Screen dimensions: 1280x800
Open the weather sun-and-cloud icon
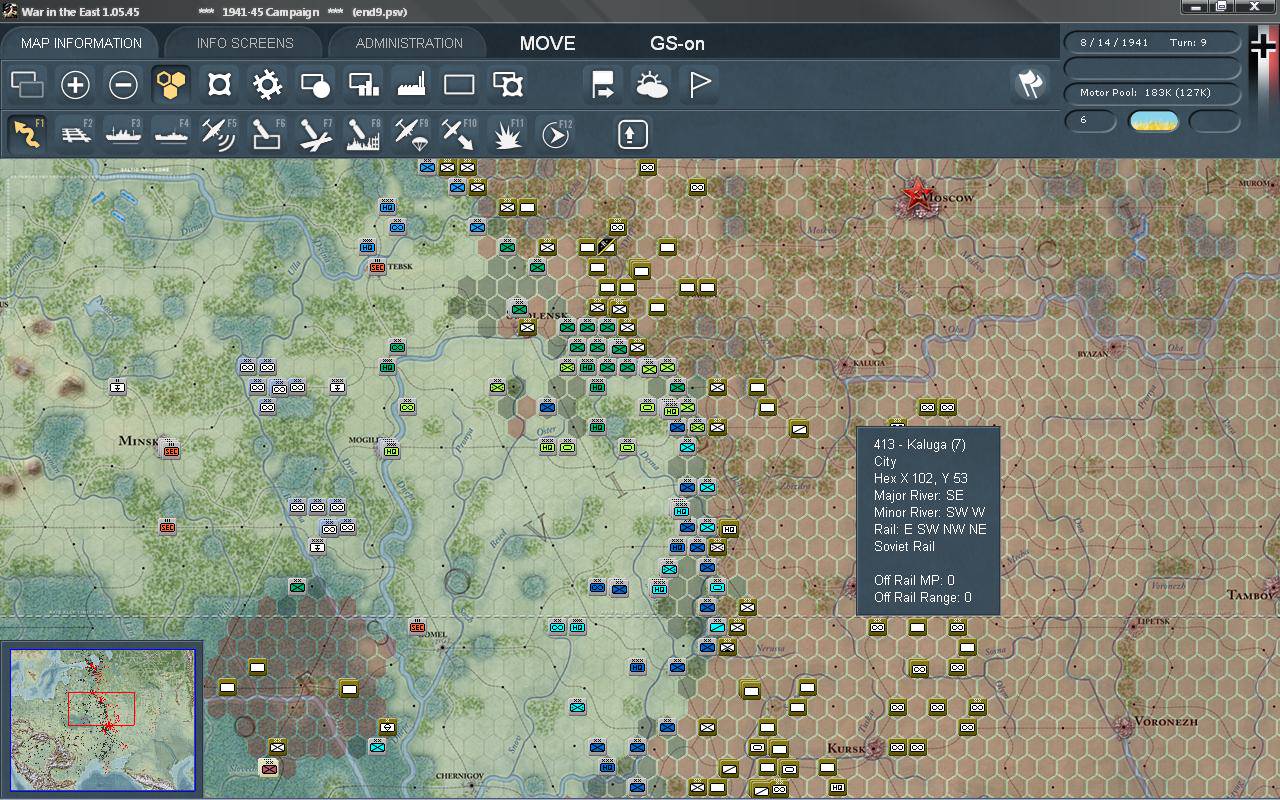(651, 85)
